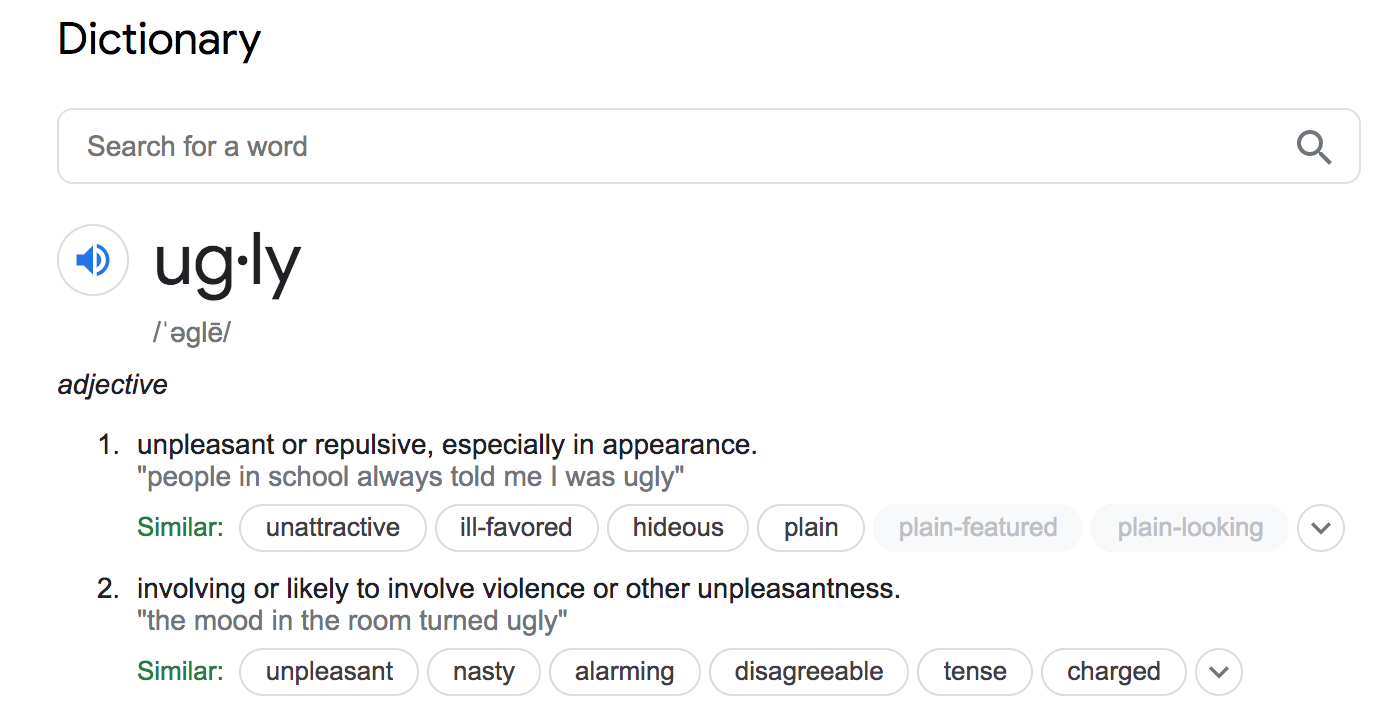The width and height of the screenshot is (1385, 725).
Task: Select the 'disagreeable' synonym chip
Action: pyautogui.click(x=809, y=672)
